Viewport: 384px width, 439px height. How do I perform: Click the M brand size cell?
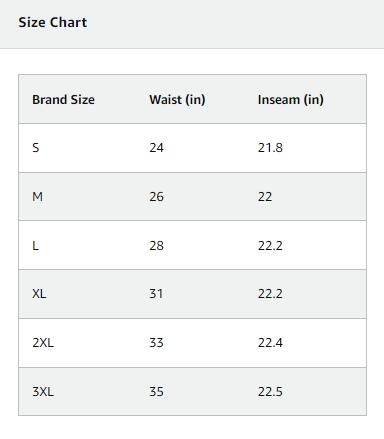coord(37,196)
